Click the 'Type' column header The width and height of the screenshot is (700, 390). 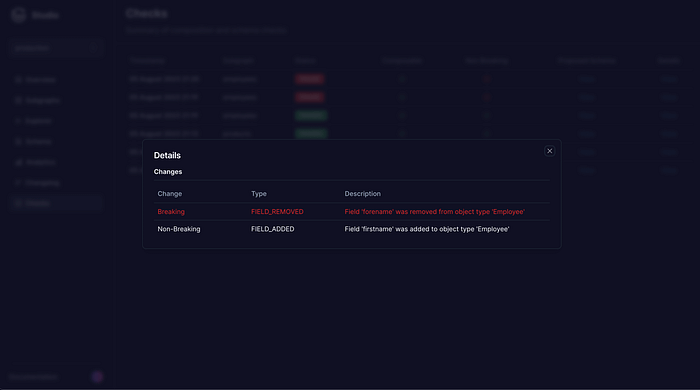[259, 194]
